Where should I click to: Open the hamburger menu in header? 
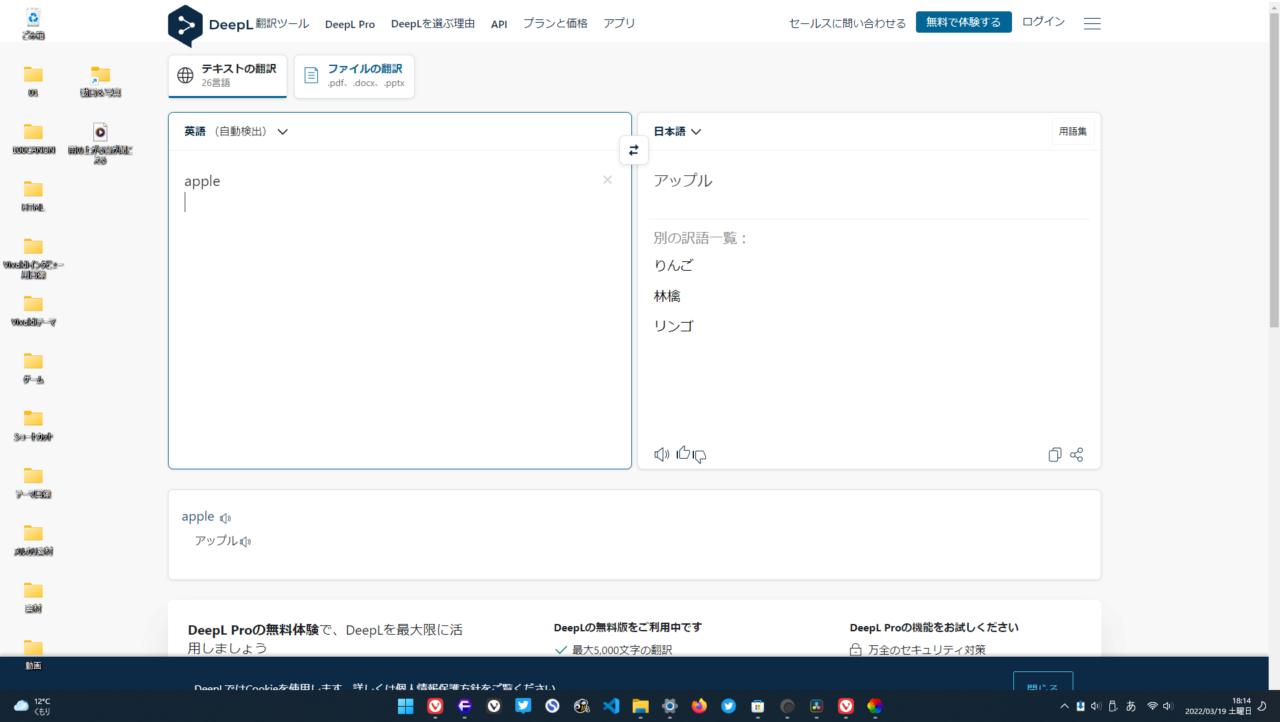[1092, 23]
